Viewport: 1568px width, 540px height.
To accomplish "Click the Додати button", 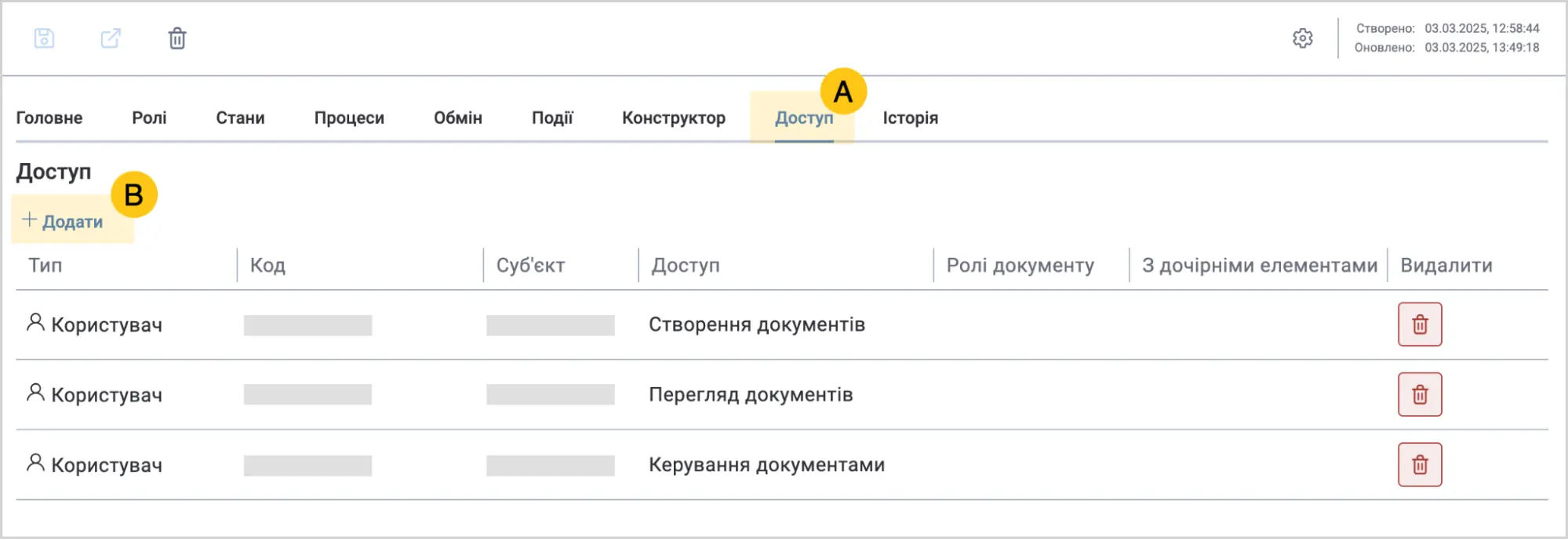I will (x=63, y=221).
